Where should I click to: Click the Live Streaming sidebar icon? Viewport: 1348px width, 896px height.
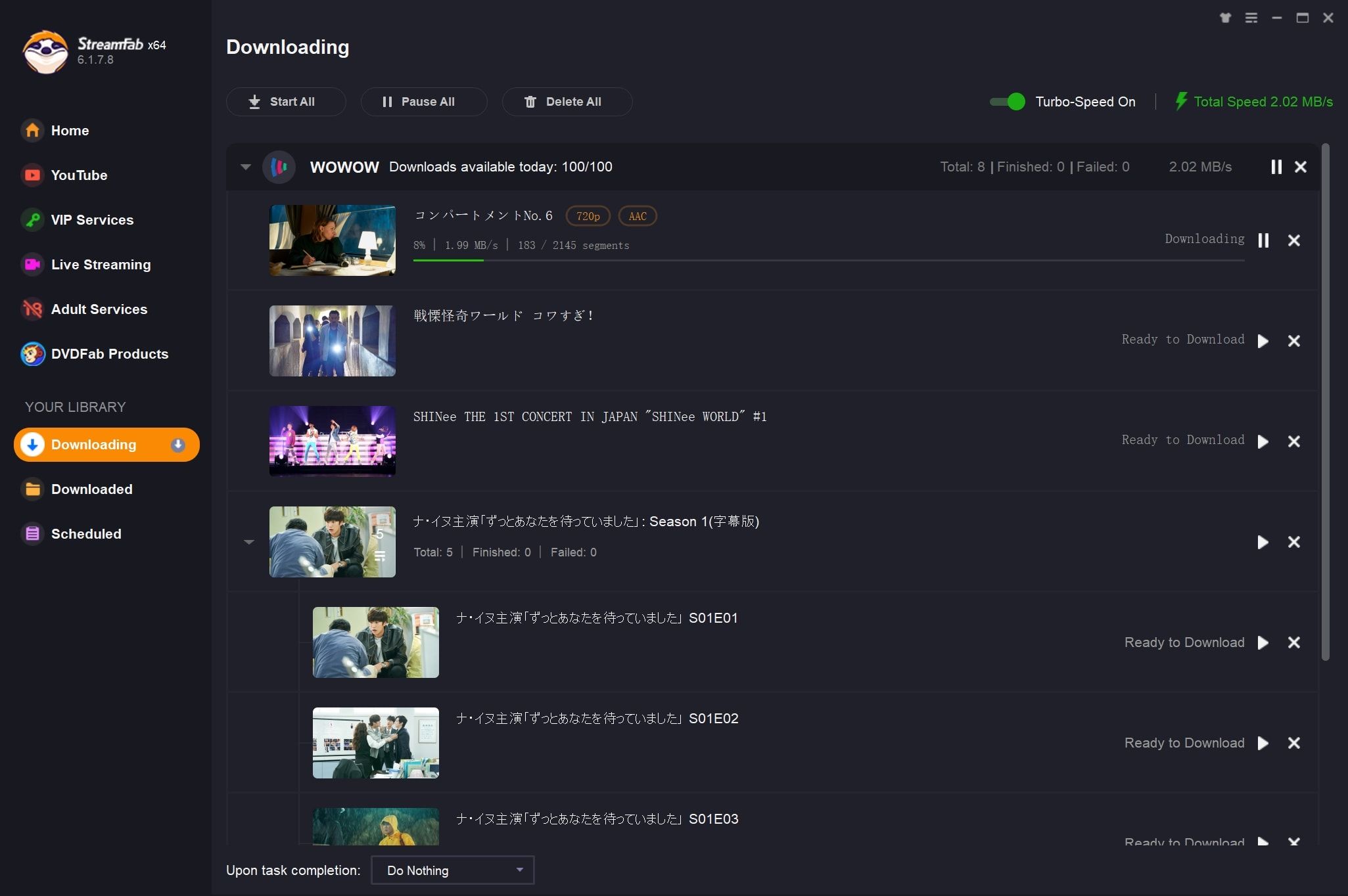click(x=30, y=264)
